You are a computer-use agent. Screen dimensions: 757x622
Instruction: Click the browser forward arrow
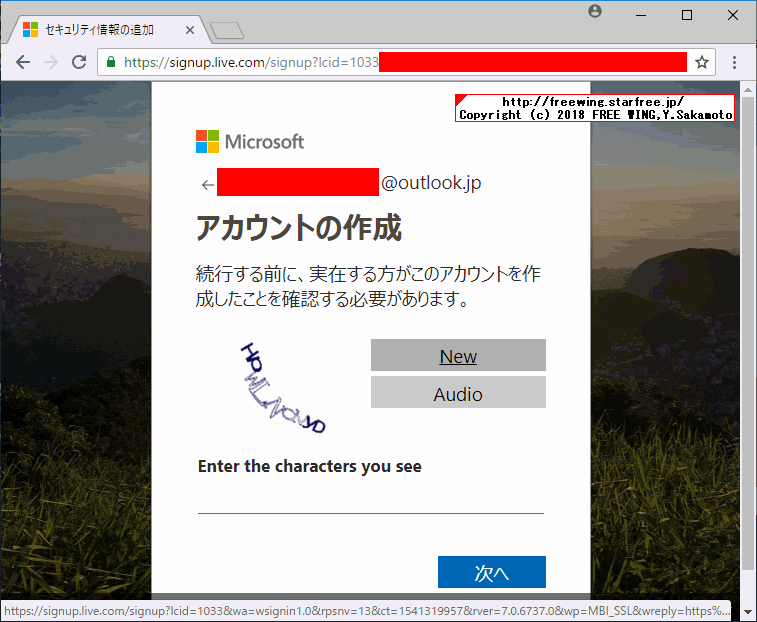tap(51, 62)
